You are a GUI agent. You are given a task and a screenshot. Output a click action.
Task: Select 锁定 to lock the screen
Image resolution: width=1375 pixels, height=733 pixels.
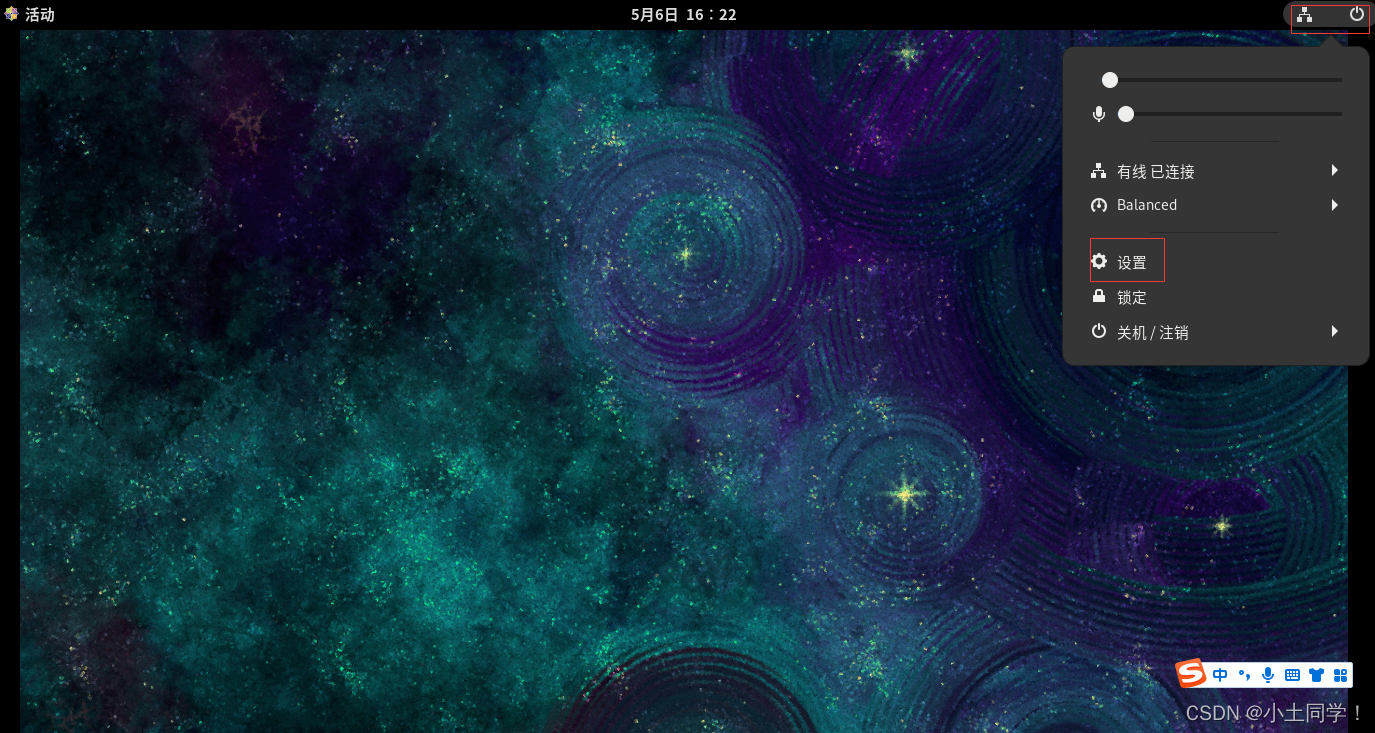coord(1131,297)
